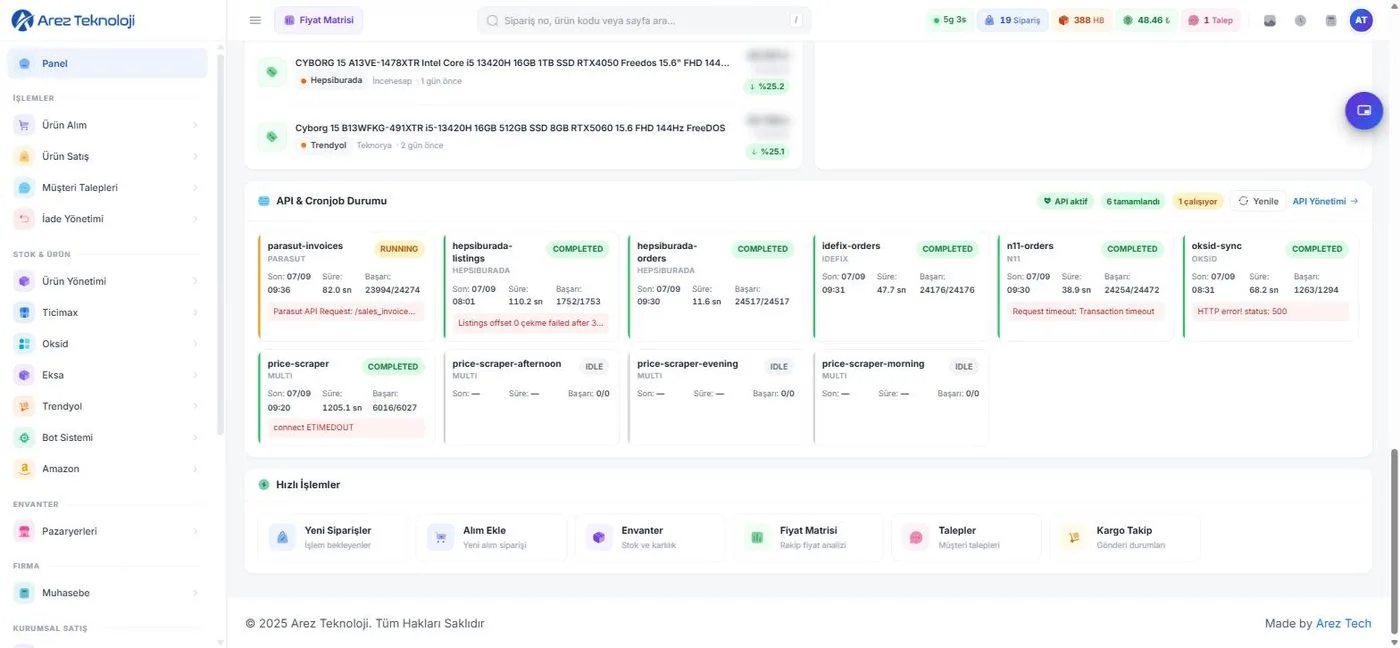Open the API Yönetimi link
The width and height of the screenshot is (1400, 648).
click(1325, 201)
